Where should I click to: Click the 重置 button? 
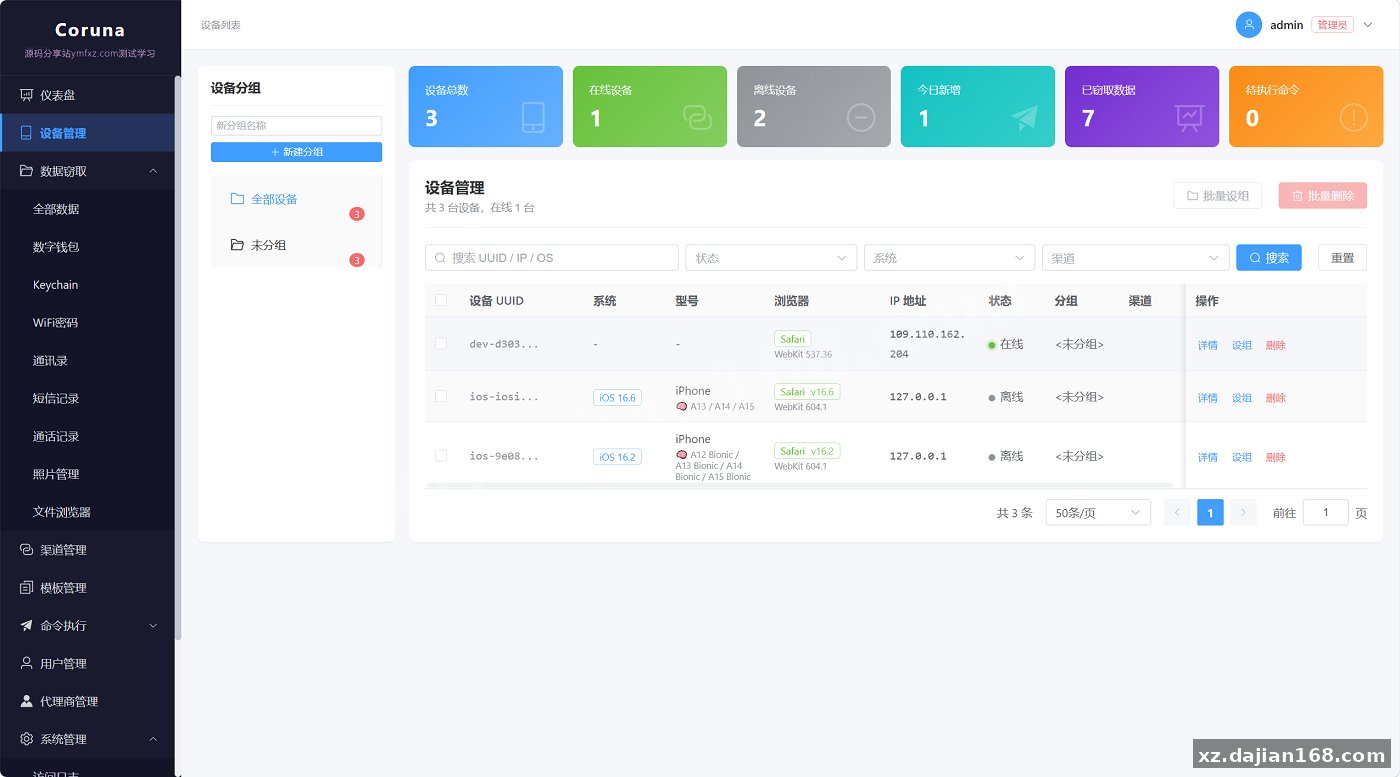(x=1342, y=258)
